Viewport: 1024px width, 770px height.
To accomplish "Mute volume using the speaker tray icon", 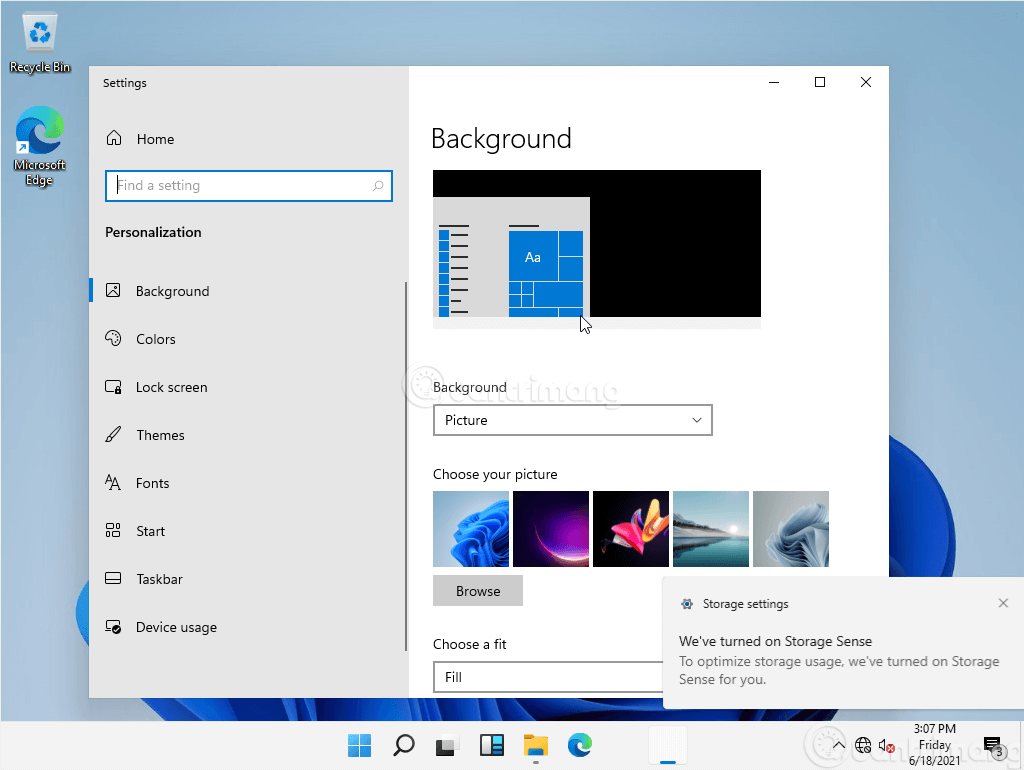I will (x=886, y=745).
